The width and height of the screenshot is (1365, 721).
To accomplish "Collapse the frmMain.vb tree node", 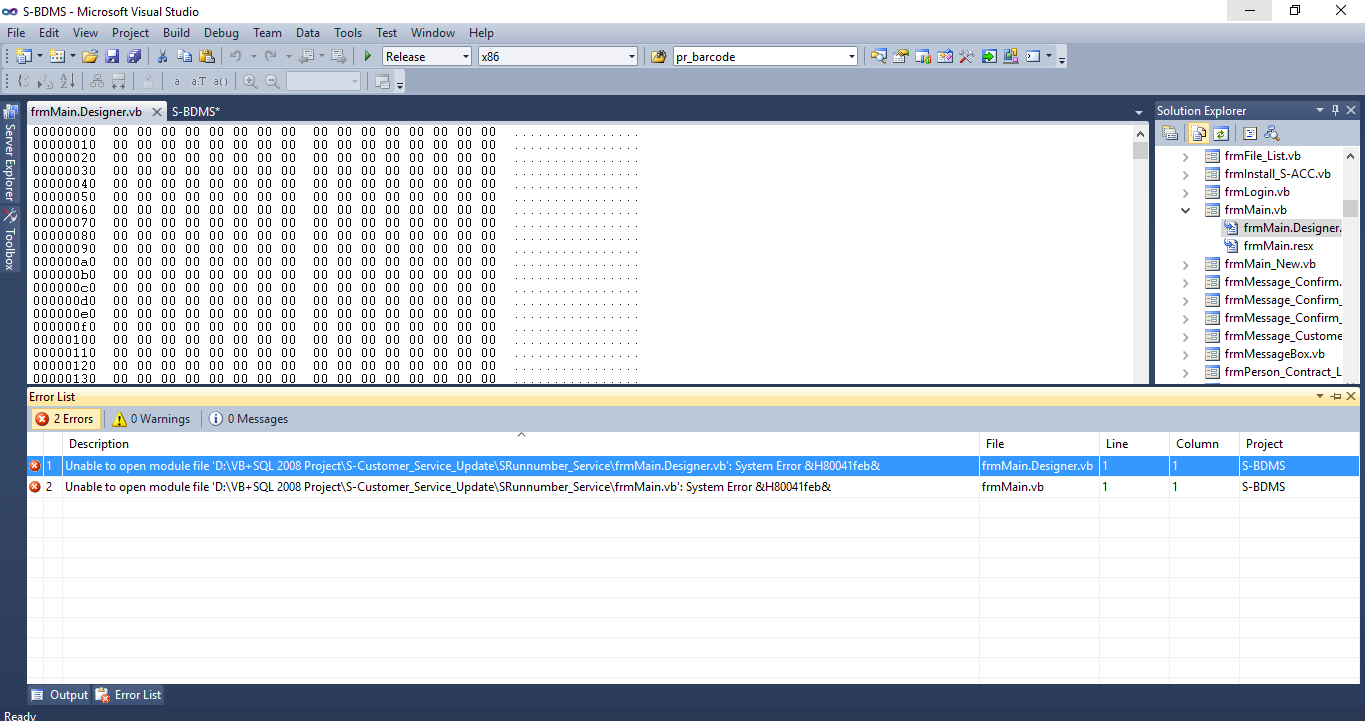I will 1186,210.
